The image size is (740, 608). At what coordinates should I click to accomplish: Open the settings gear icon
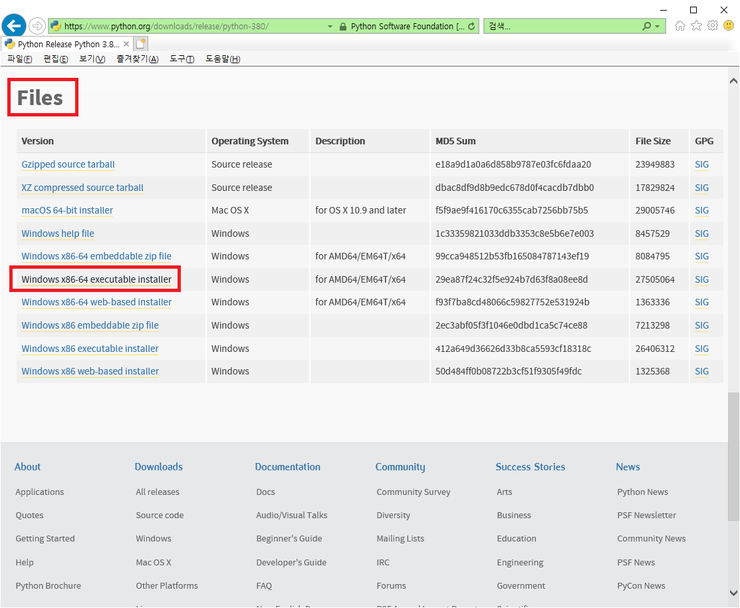point(713,26)
